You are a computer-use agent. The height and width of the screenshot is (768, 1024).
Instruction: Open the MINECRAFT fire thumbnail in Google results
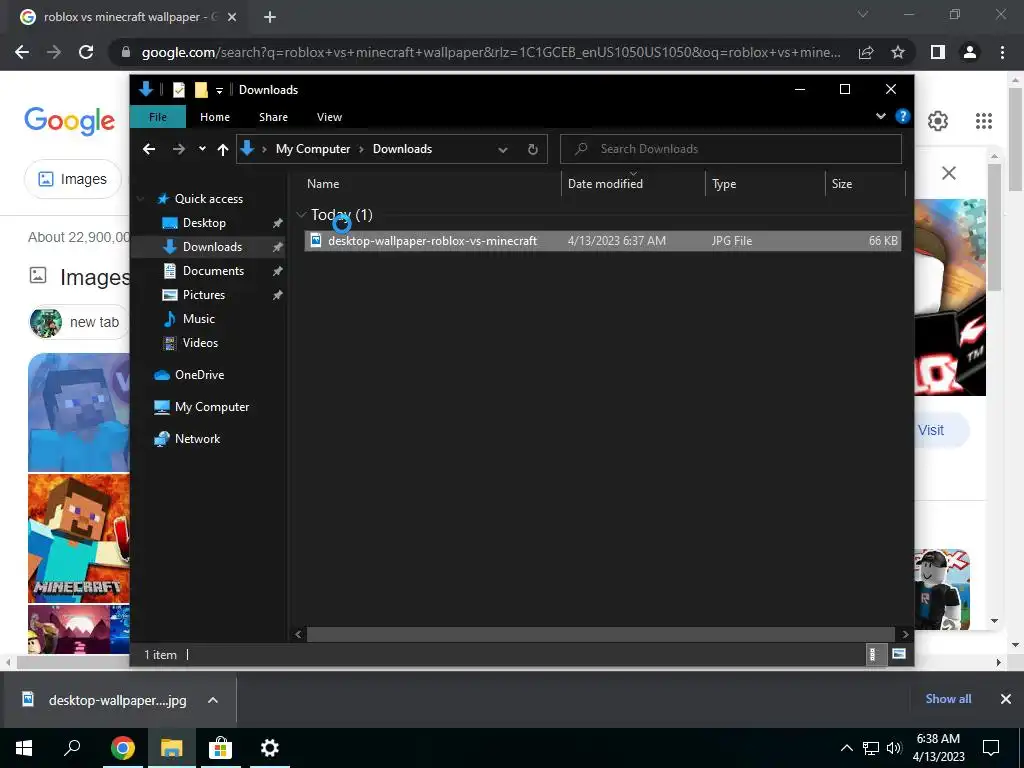pyautogui.click(x=79, y=538)
